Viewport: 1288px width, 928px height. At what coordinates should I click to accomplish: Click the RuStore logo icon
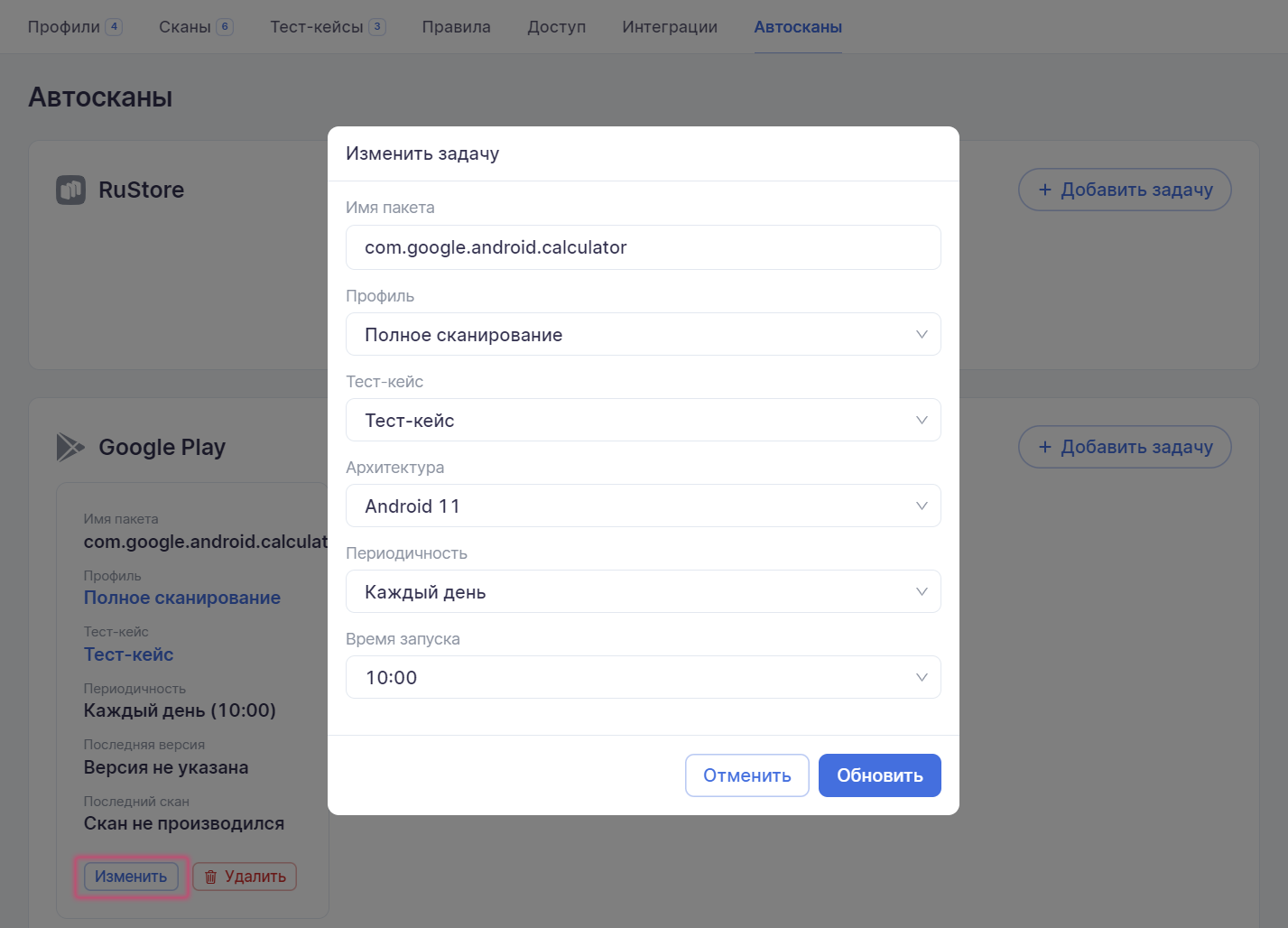pyautogui.click(x=70, y=190)
